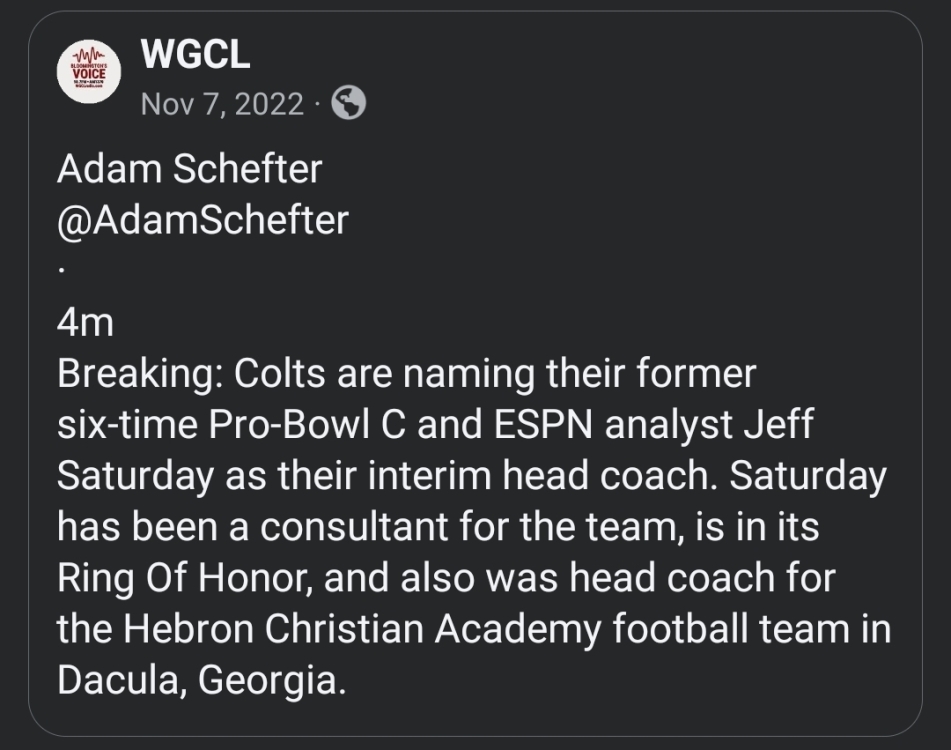Viewport: 951px width, 750px height.
Task: Click the lone dot separator line
Action: [61, 271]
